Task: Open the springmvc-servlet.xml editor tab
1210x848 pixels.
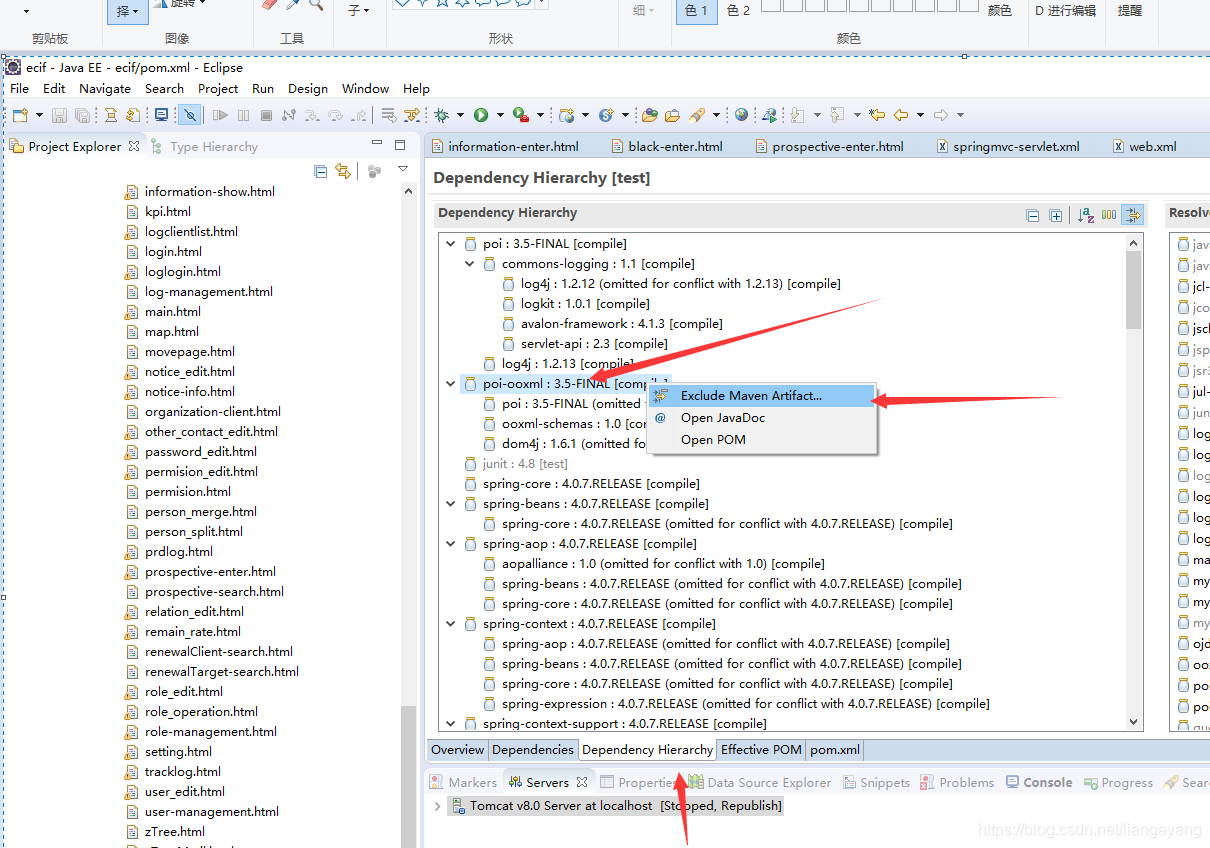Action: (x=1008, y=146)
